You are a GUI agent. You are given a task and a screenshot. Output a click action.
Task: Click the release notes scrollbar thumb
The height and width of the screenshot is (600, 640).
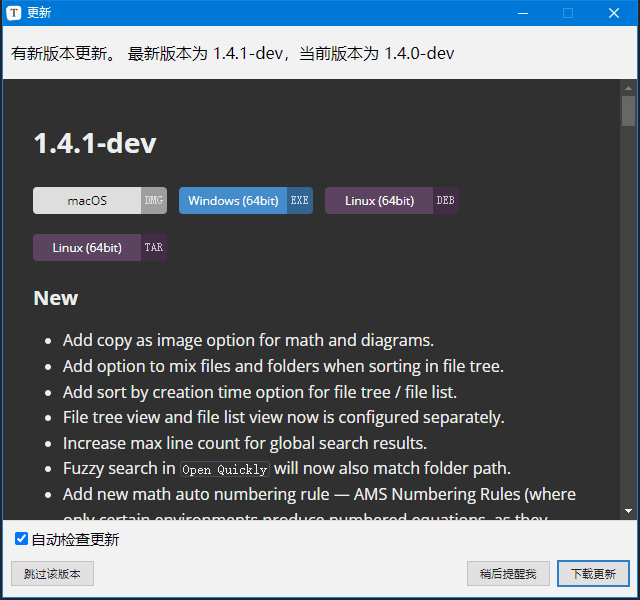(628, 111)
